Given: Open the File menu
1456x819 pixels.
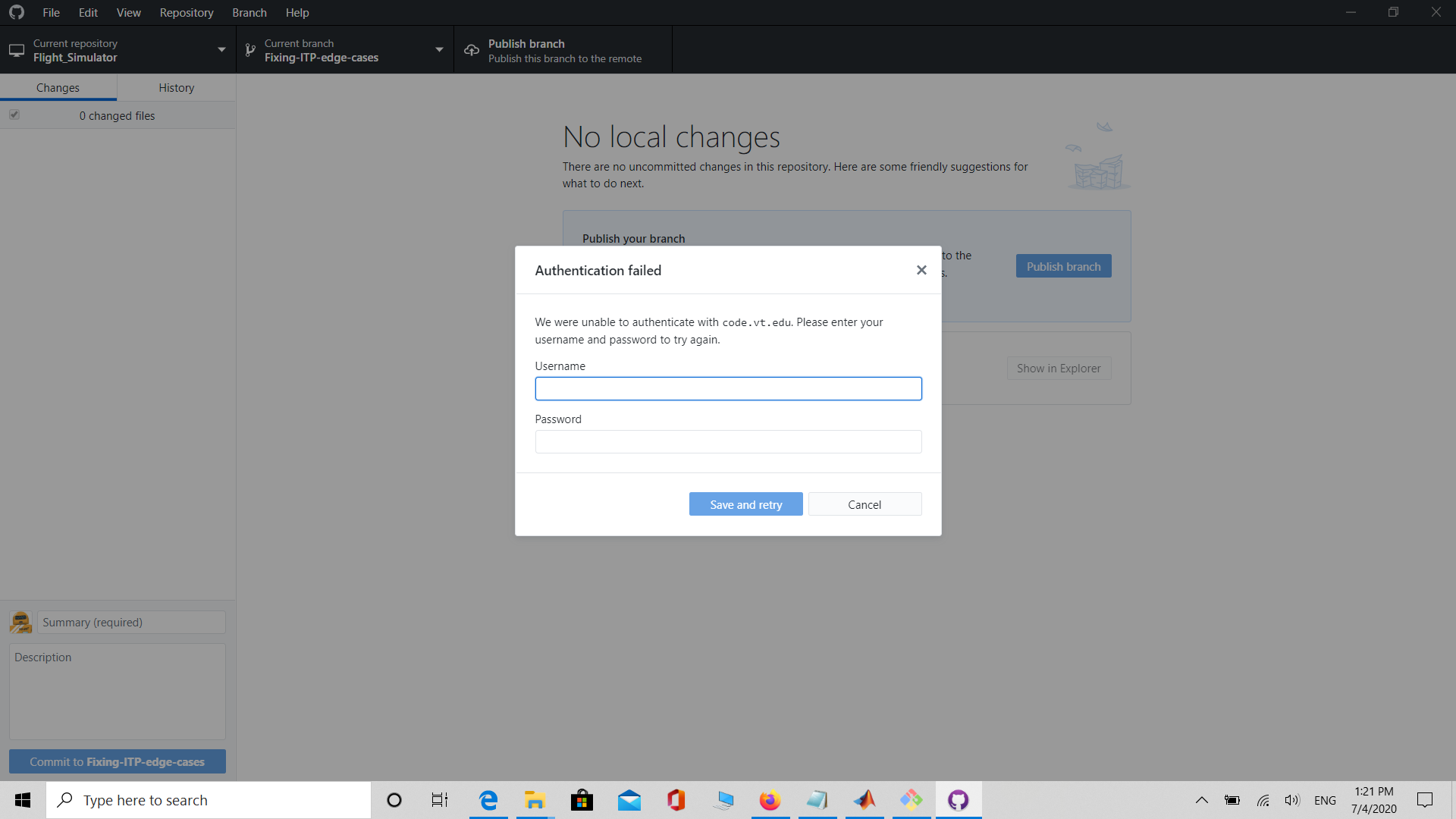Looking at the screenshot, I should [51, 12].
